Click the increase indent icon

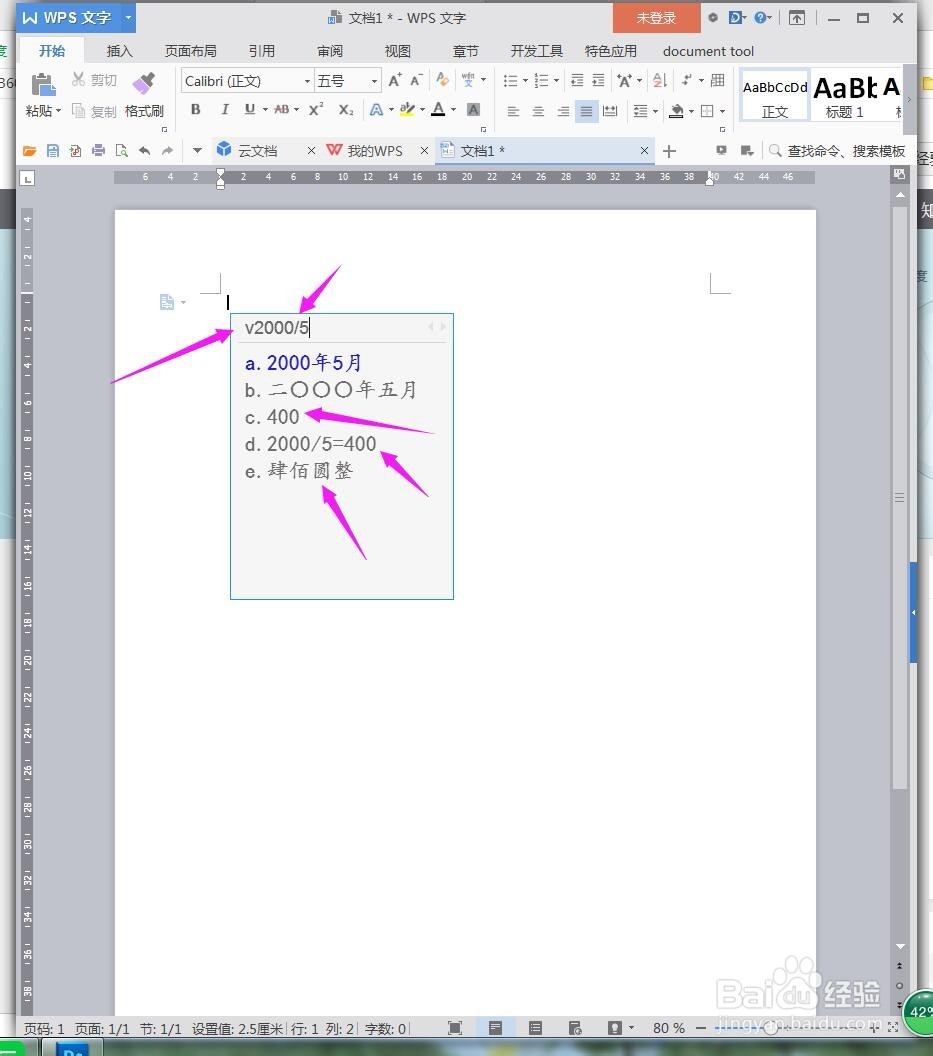598,81
